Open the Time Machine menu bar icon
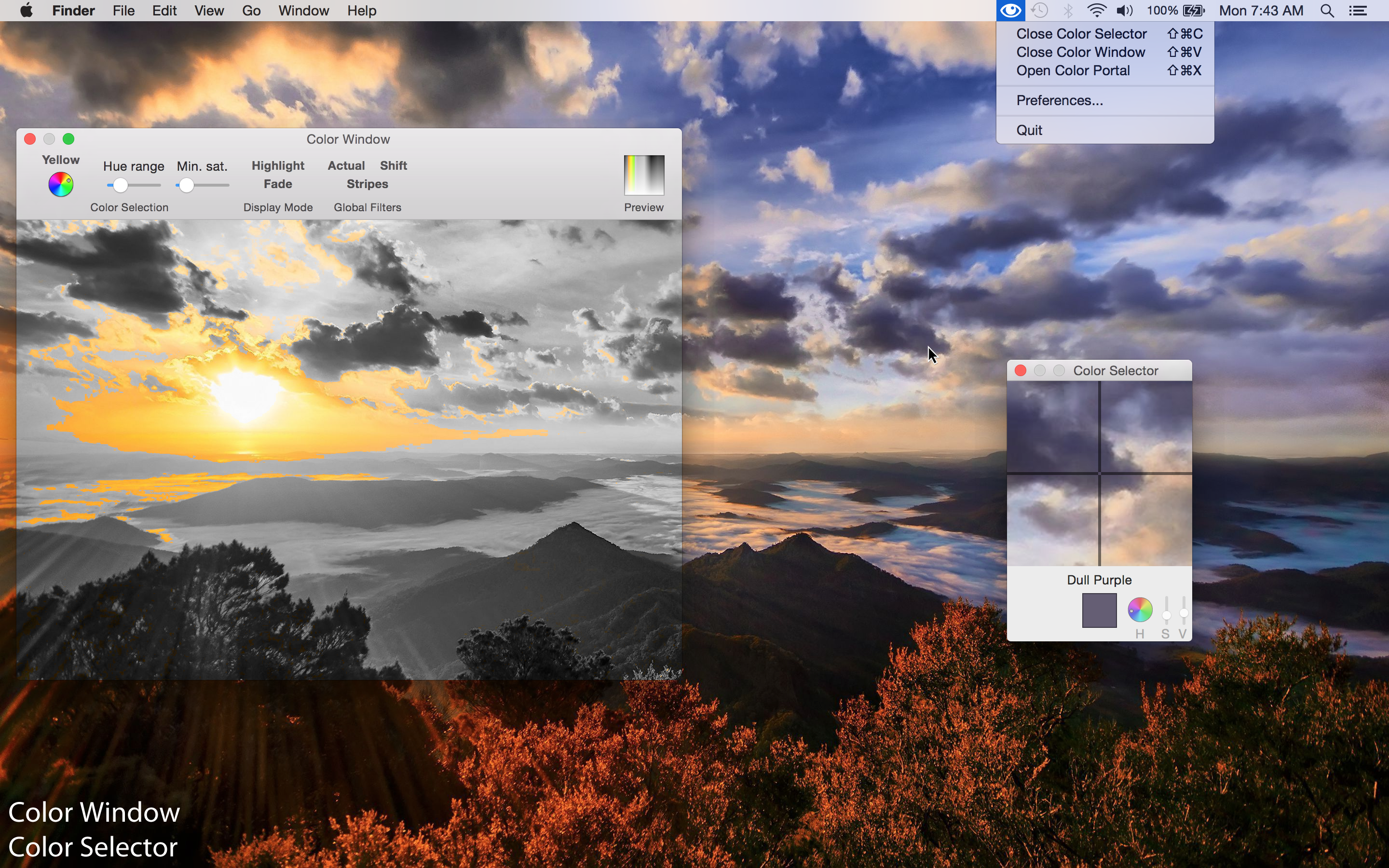The height and width of the screenshot is (868, 1389). pos(1039,10)
